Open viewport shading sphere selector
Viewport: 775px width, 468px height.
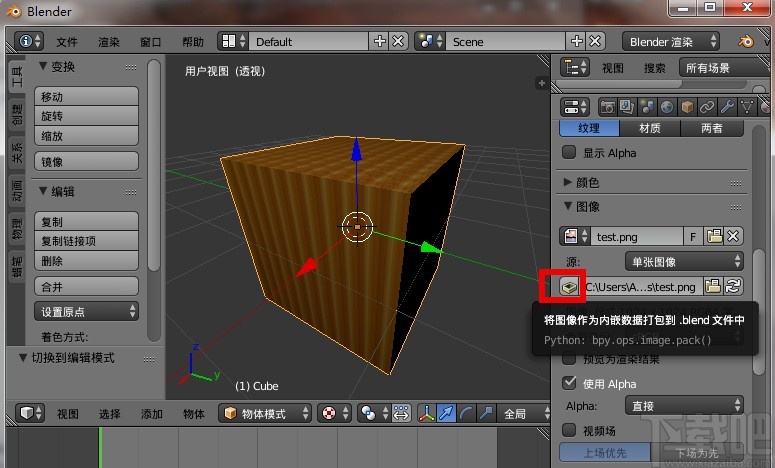334,413
